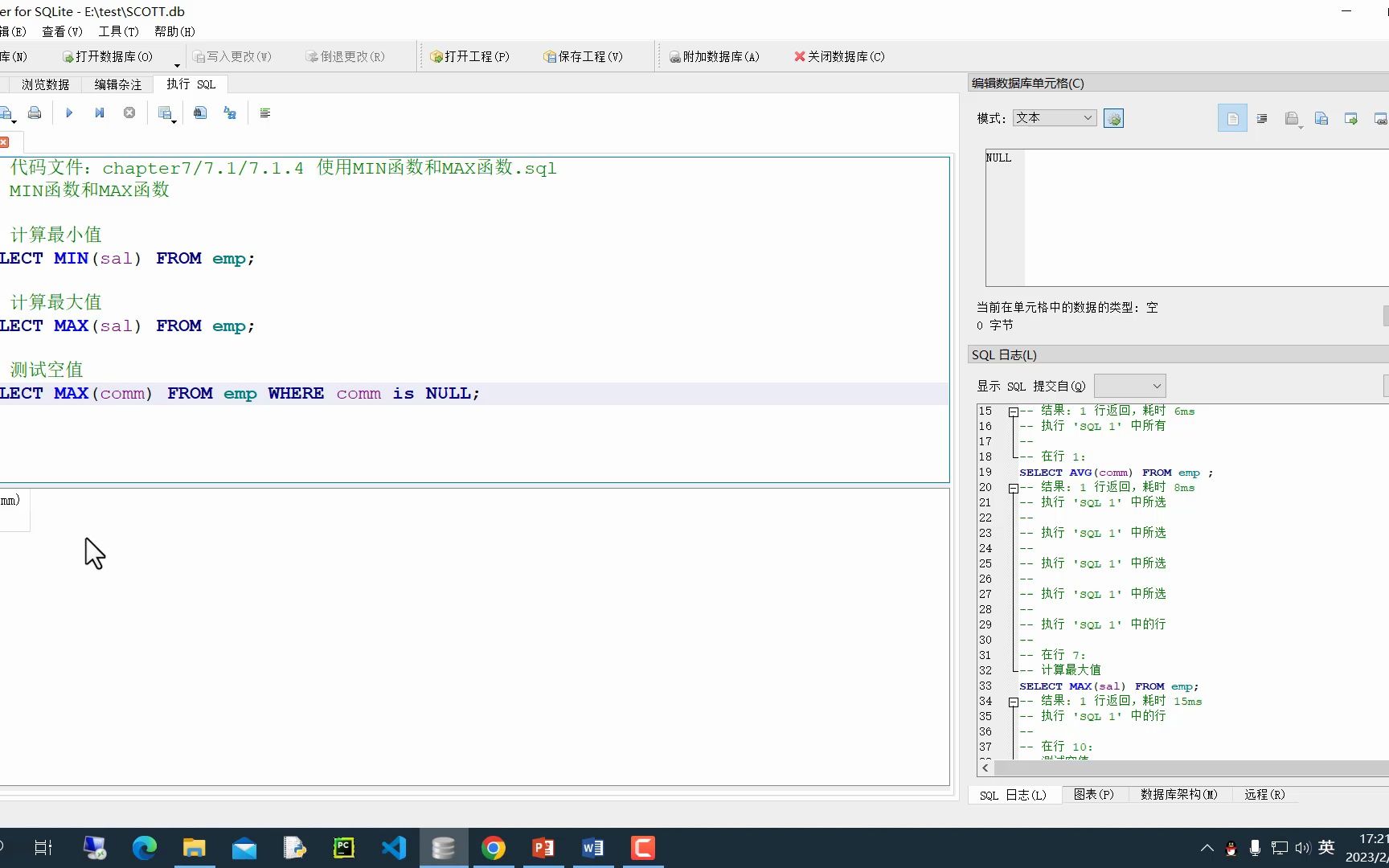Open Camtasia red icon in taskbar

[643, 848]
